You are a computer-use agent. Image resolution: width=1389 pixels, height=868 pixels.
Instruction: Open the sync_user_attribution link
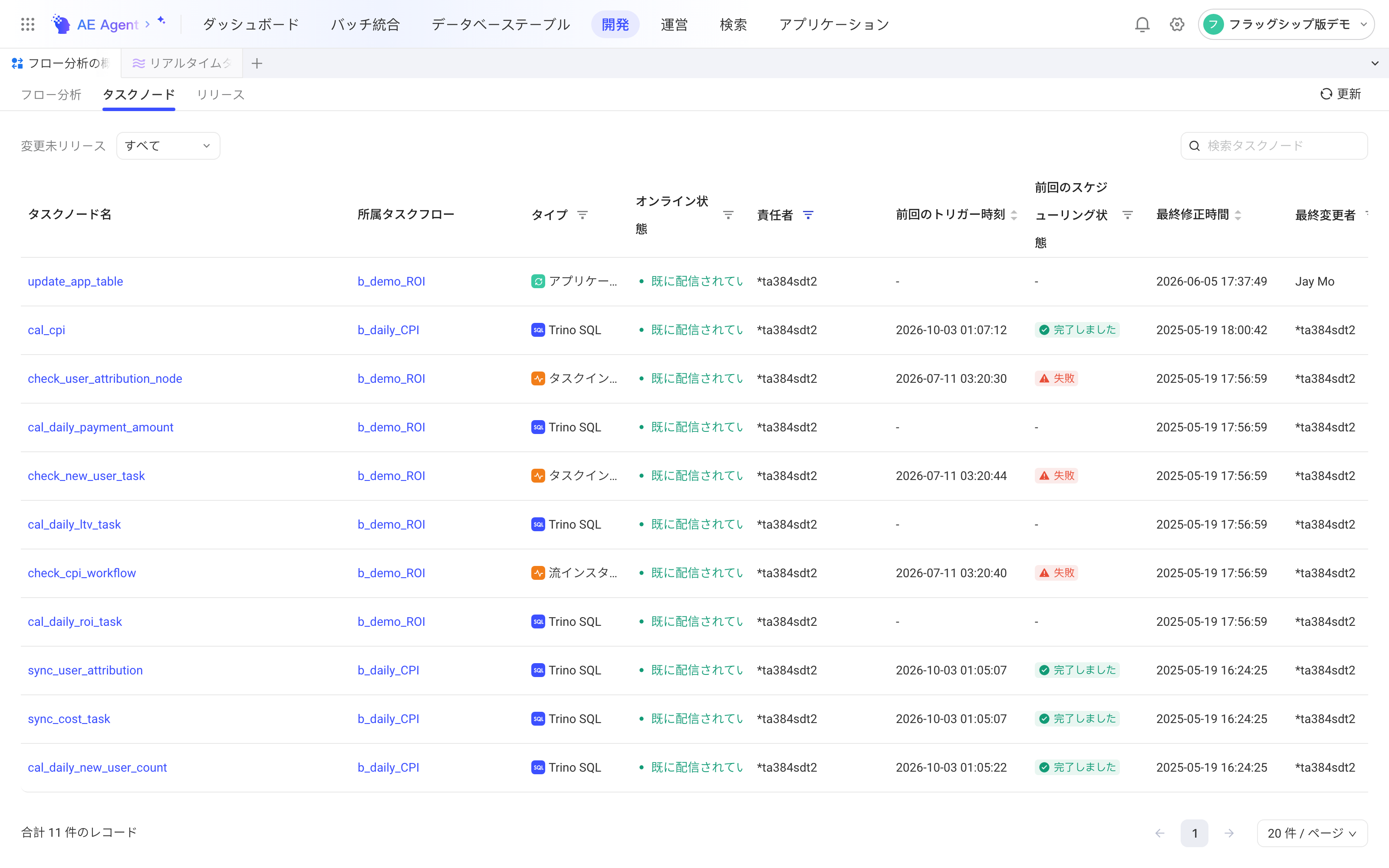click(86, 671)
